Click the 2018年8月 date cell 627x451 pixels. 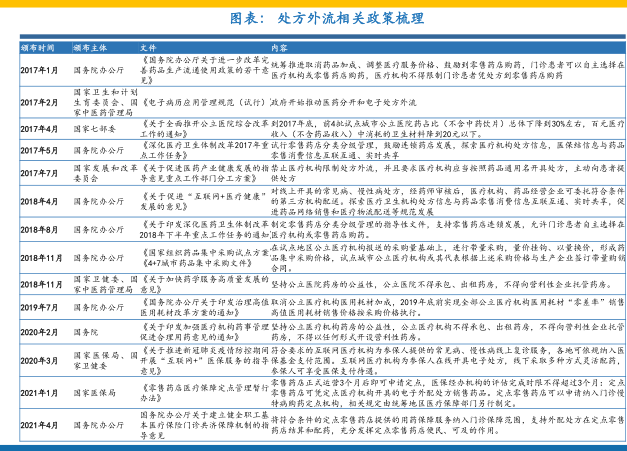tap(40, 229)
